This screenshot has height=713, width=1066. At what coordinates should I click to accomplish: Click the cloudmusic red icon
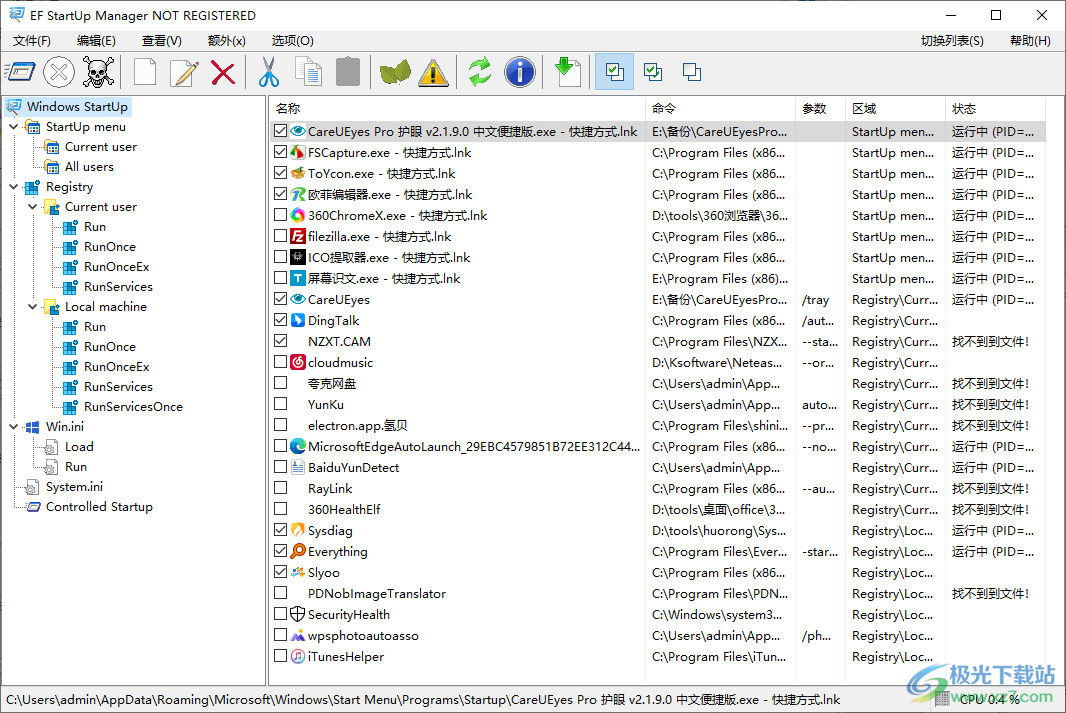pos(298,362)
